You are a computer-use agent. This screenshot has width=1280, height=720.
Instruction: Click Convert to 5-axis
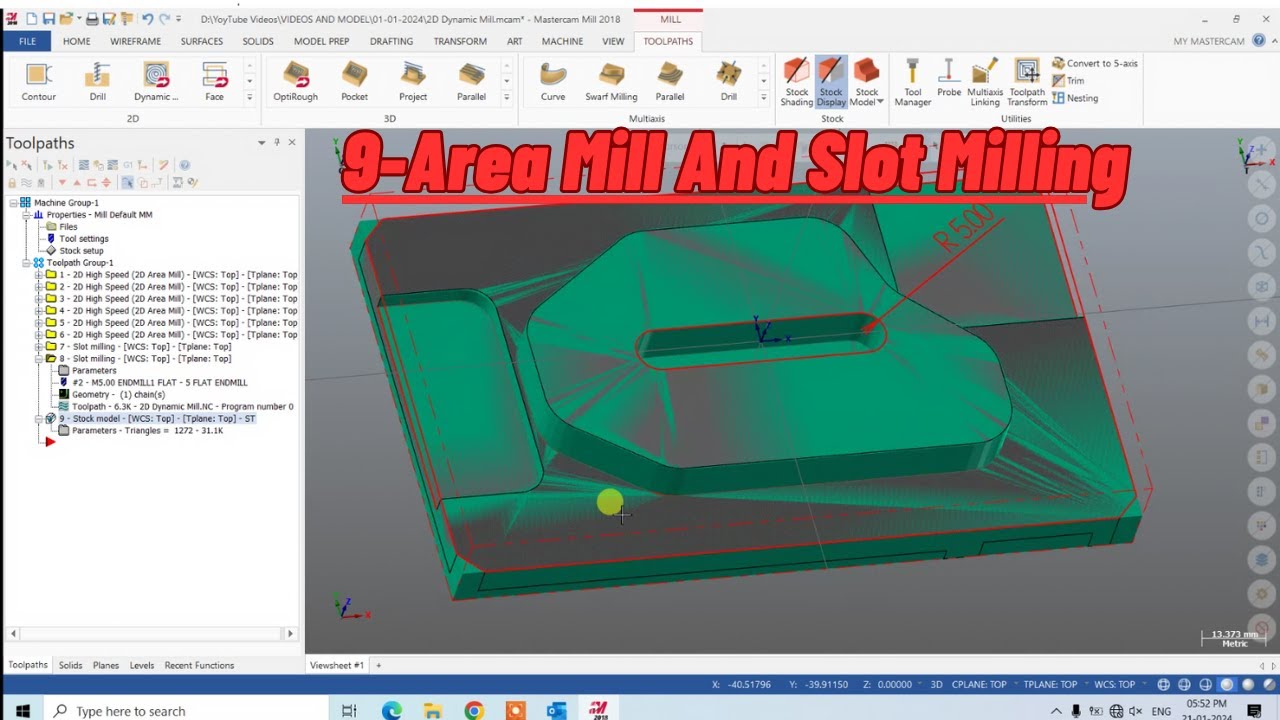point(1095,63)
